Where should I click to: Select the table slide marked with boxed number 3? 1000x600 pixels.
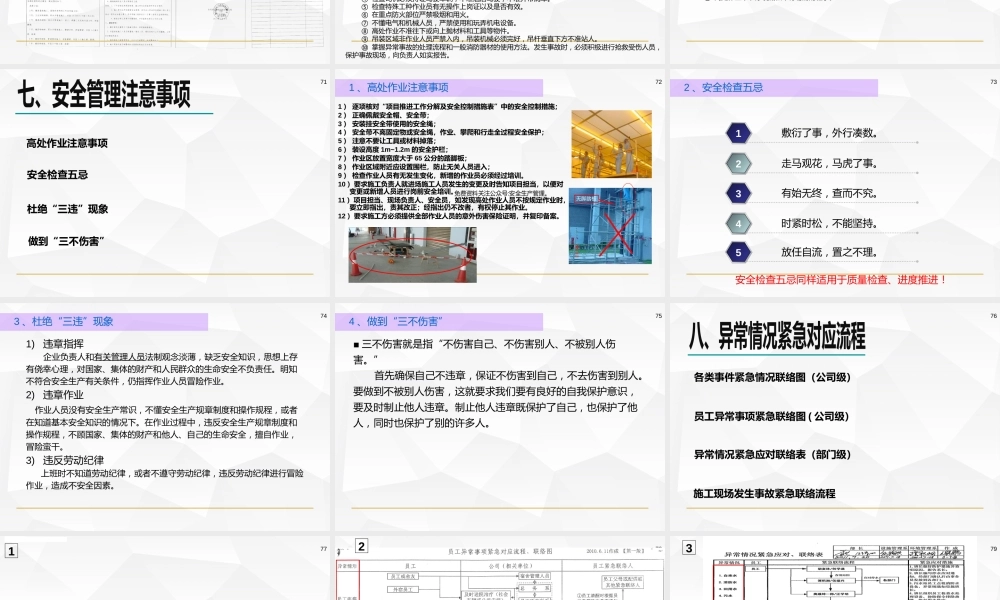[x=835, y=568]
